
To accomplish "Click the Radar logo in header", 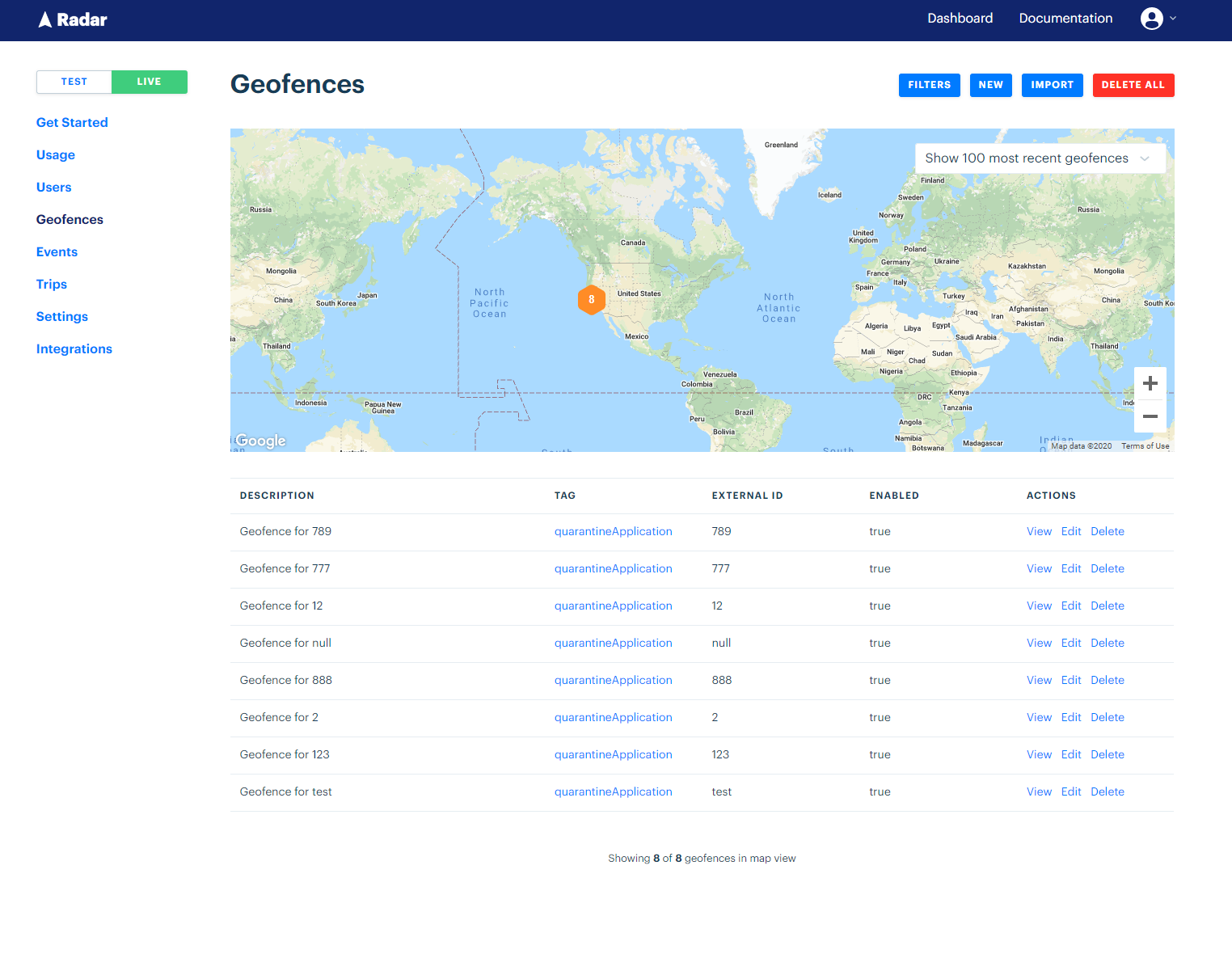I will tap(73, 19).
